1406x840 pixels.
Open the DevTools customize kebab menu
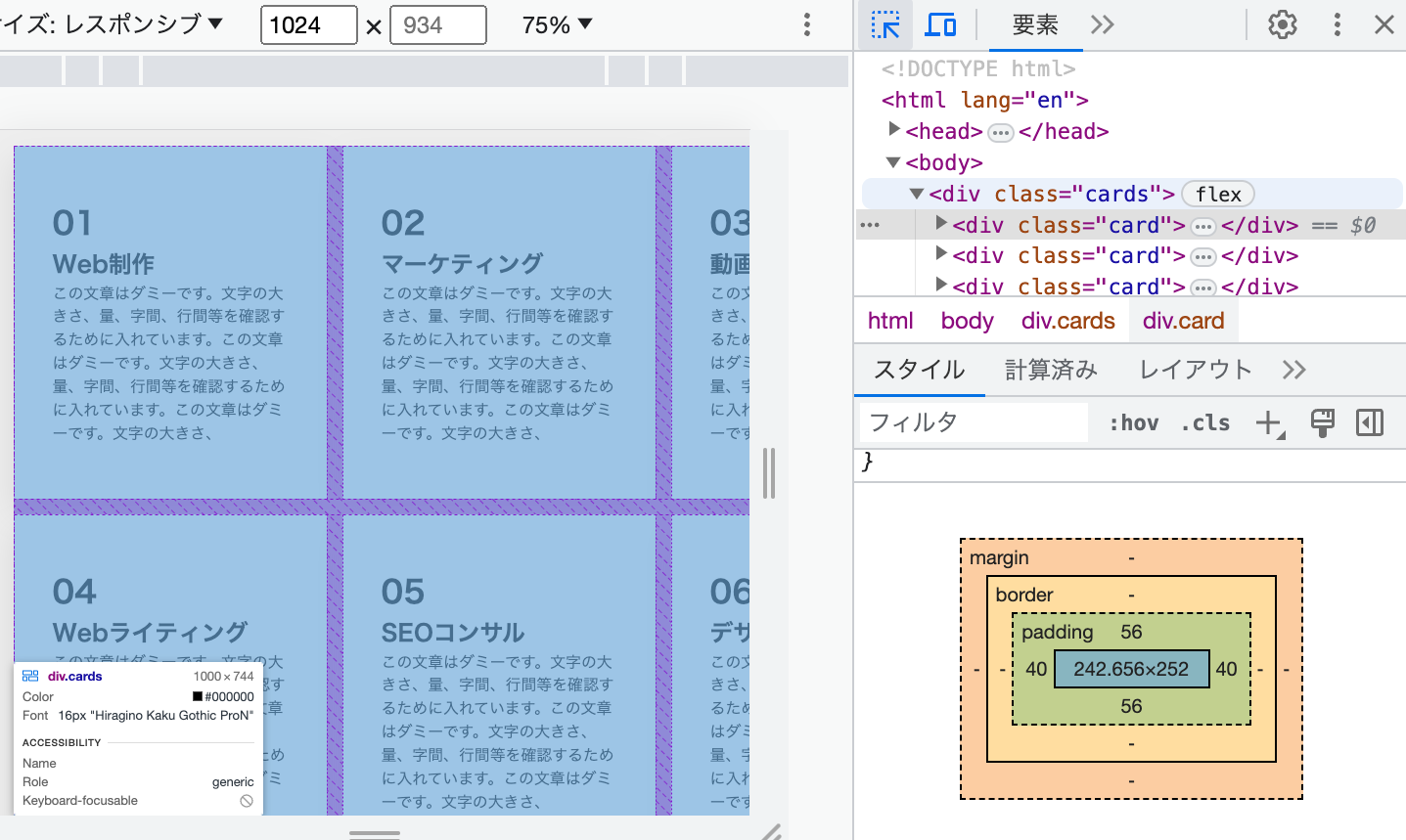(x=1337, y=24)
